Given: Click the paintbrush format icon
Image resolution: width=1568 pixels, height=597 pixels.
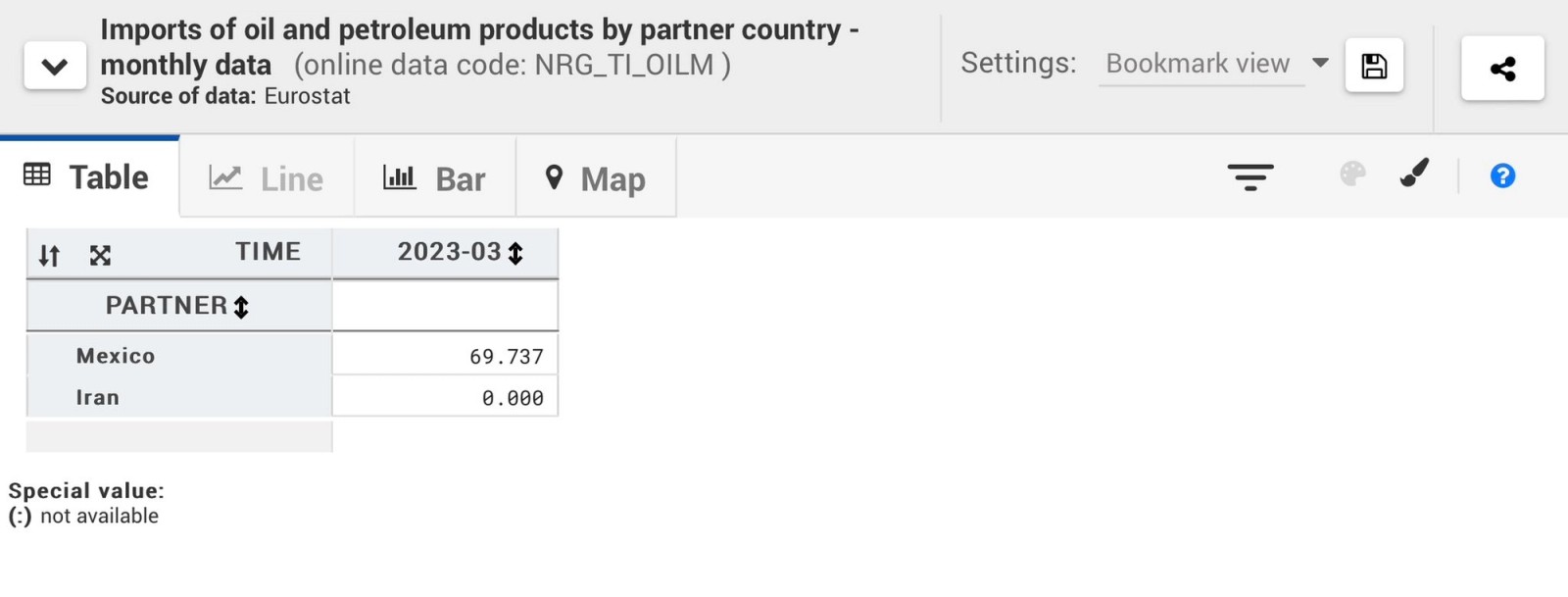Looking at the screenshot, I should 1414,174.
